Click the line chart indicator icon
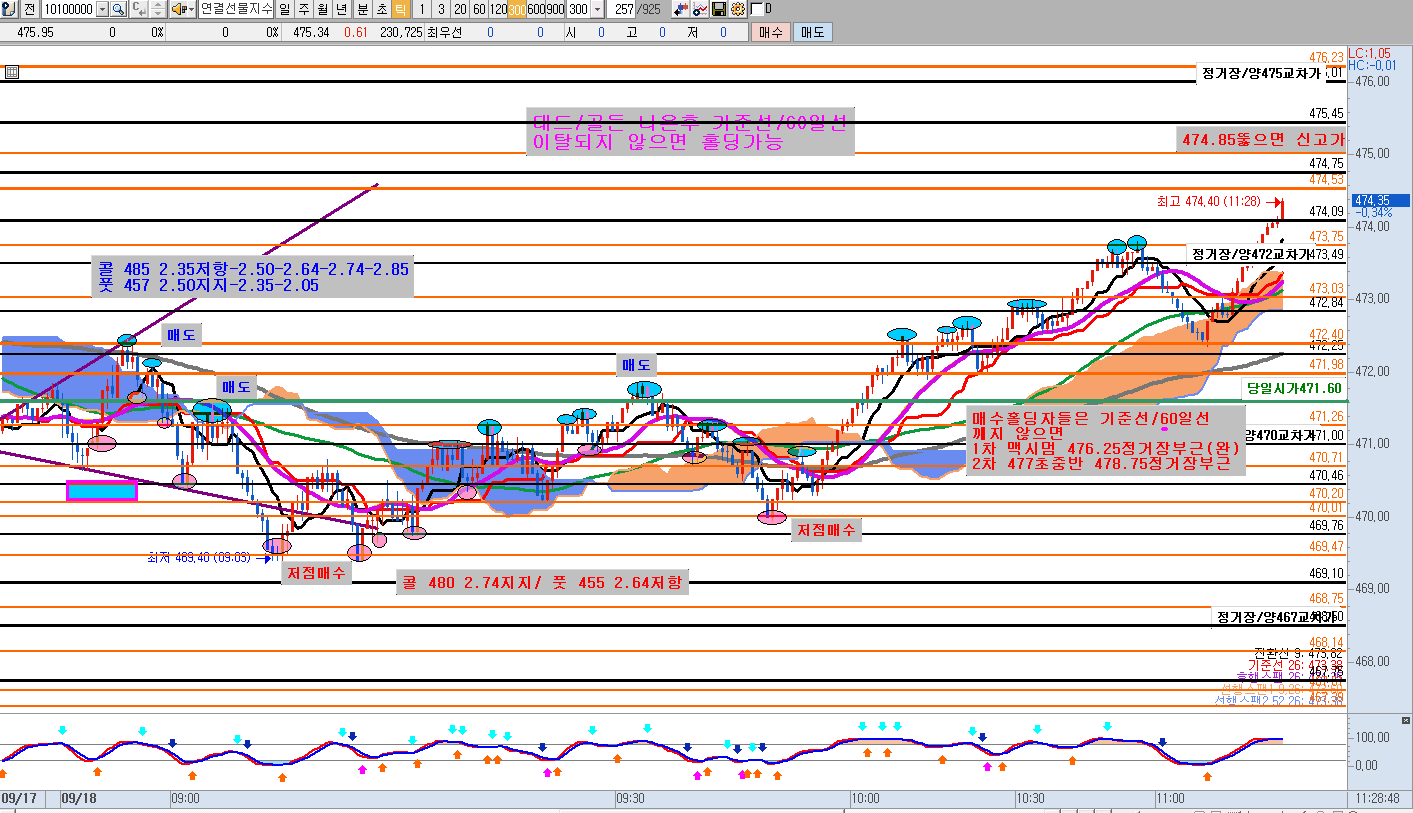This screenshot has width=1413, height=813. (699, 9)
